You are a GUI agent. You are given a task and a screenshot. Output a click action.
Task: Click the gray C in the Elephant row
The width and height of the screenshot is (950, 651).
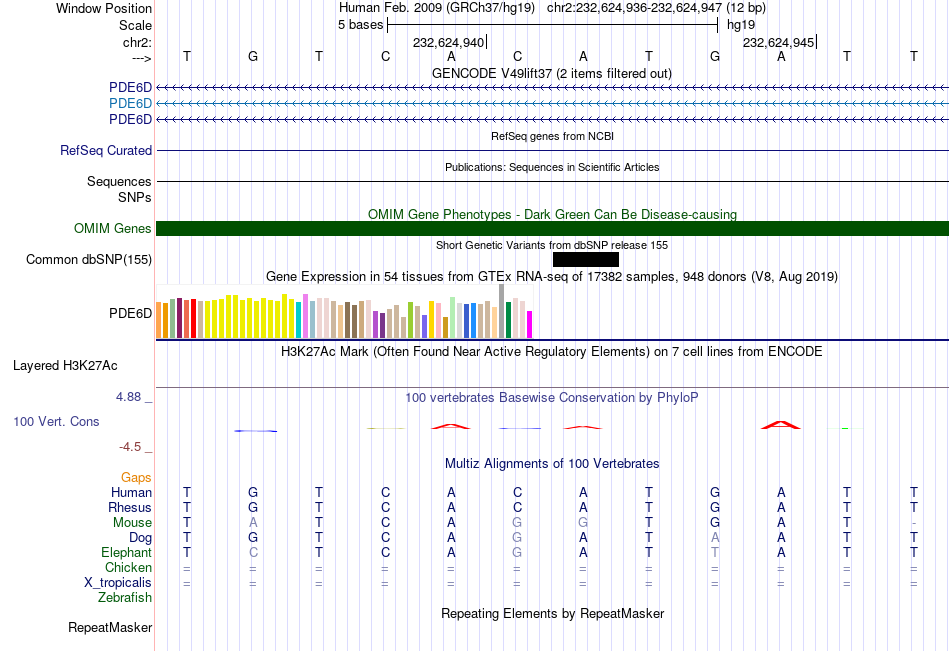(x=253, y=552)
